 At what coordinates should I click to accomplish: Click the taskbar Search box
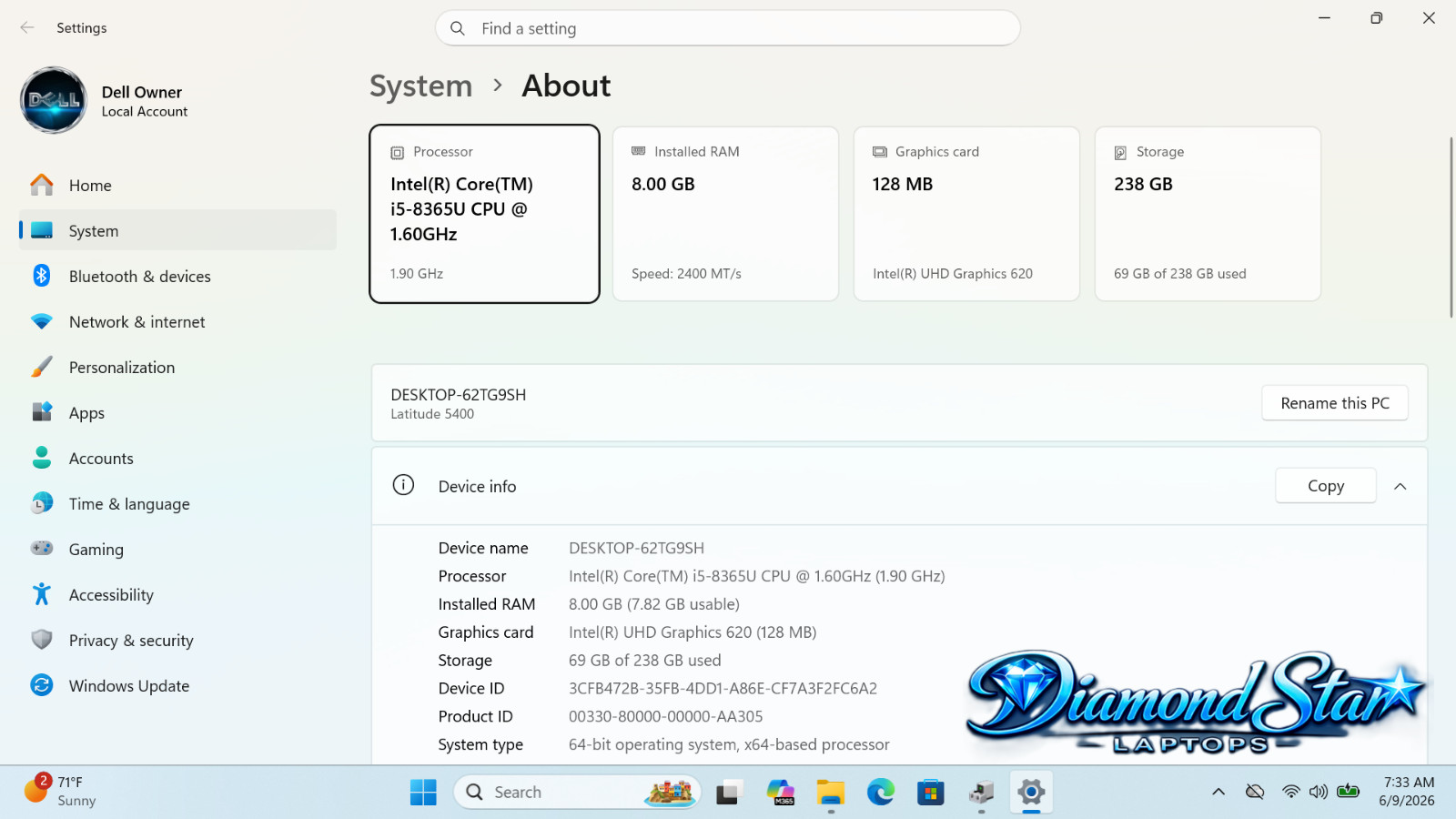[578, 793]
